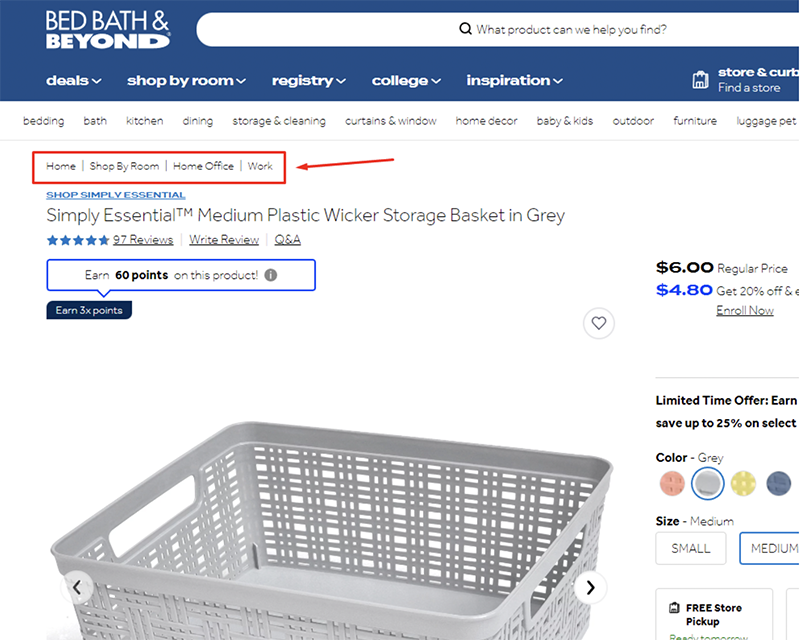800x640 pixels.
Task: Go to next product image arrow
Action: pyautogui.click(x=591, y=587)
